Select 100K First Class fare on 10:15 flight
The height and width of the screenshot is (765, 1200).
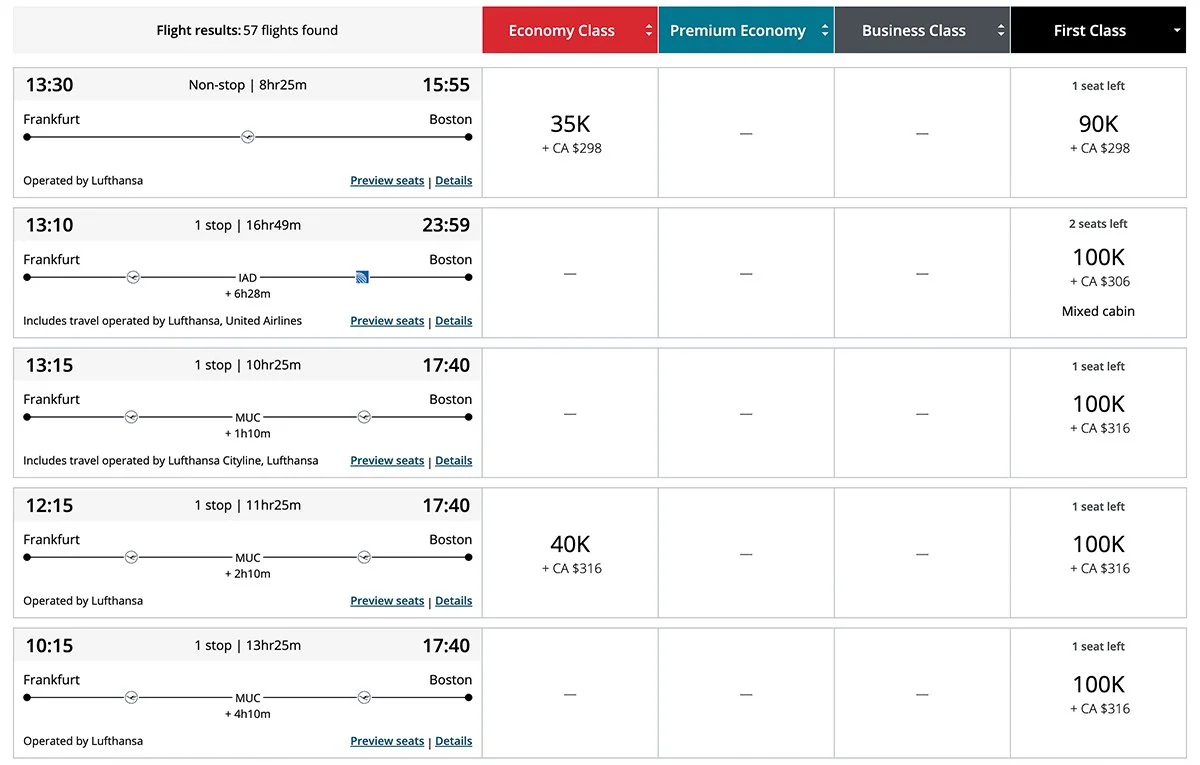[1098, 693]
